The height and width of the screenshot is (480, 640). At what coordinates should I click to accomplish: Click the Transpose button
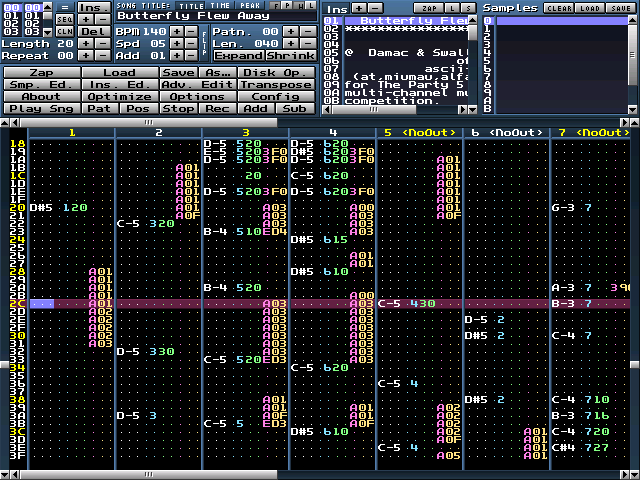click(x=279, y=84)
